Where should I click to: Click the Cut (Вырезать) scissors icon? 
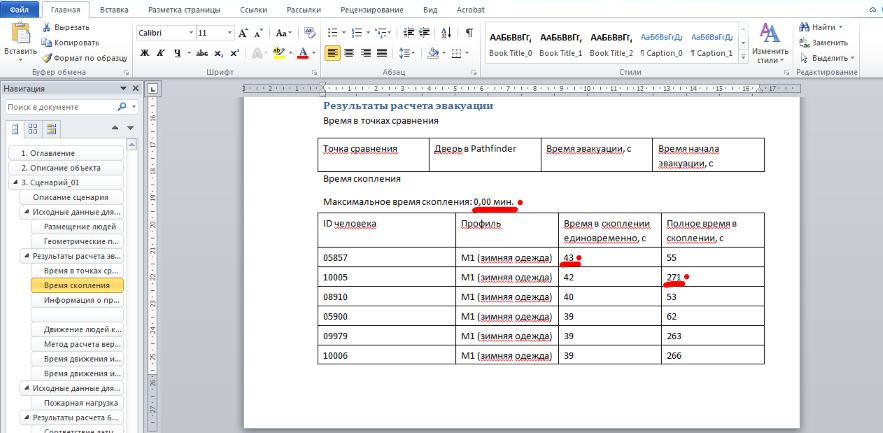(47, 28)
